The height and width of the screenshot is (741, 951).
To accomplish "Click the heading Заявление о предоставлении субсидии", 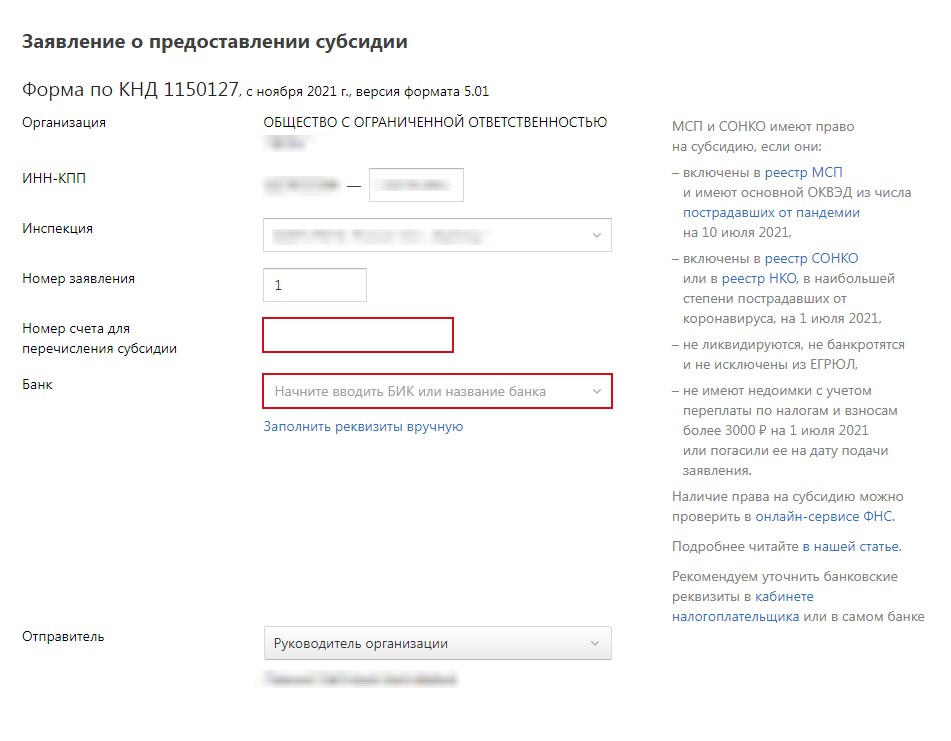I will tap(213, 43).
